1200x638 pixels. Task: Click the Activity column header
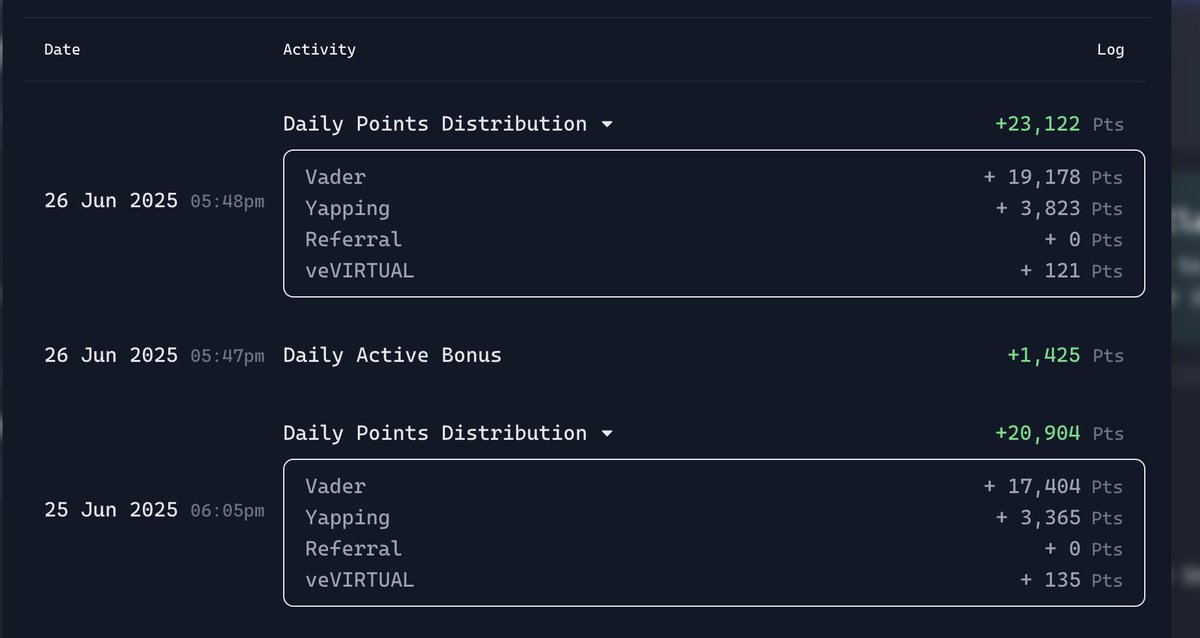point(319,49)
